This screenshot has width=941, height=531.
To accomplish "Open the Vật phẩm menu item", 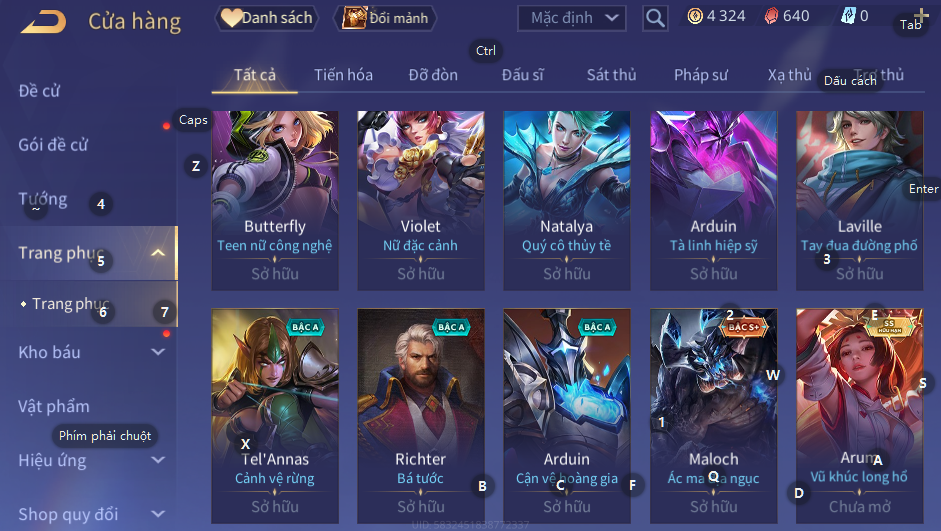I will click(53, 406).
